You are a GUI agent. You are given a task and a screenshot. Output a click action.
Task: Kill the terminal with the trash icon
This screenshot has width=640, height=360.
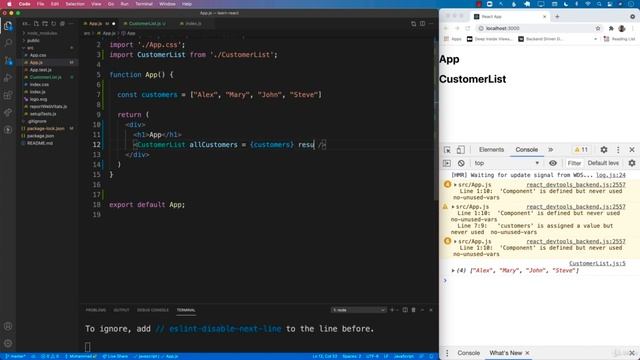413,310
